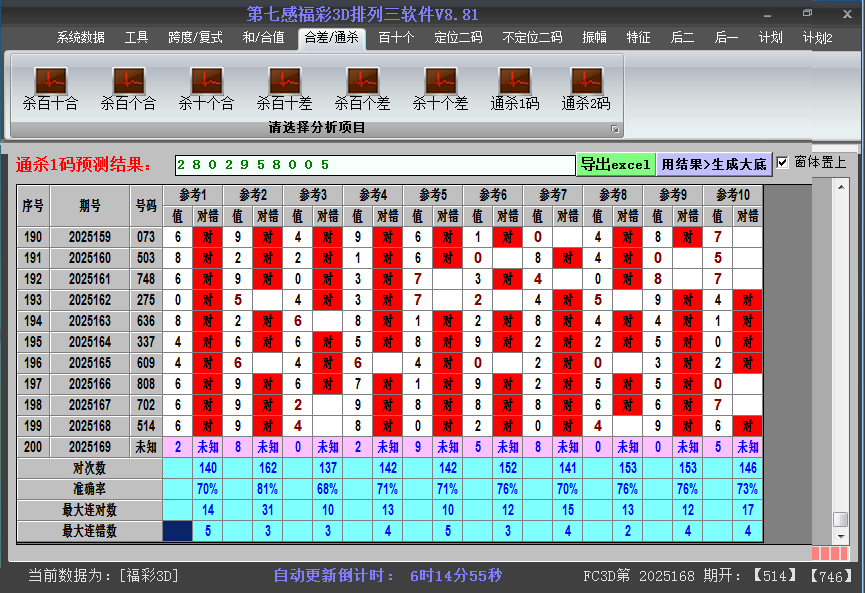Screen dimensions: 865x593
Task: Open the 杀百十差 analysis icon
Action: pyautogui.click(x=285, y=89)
